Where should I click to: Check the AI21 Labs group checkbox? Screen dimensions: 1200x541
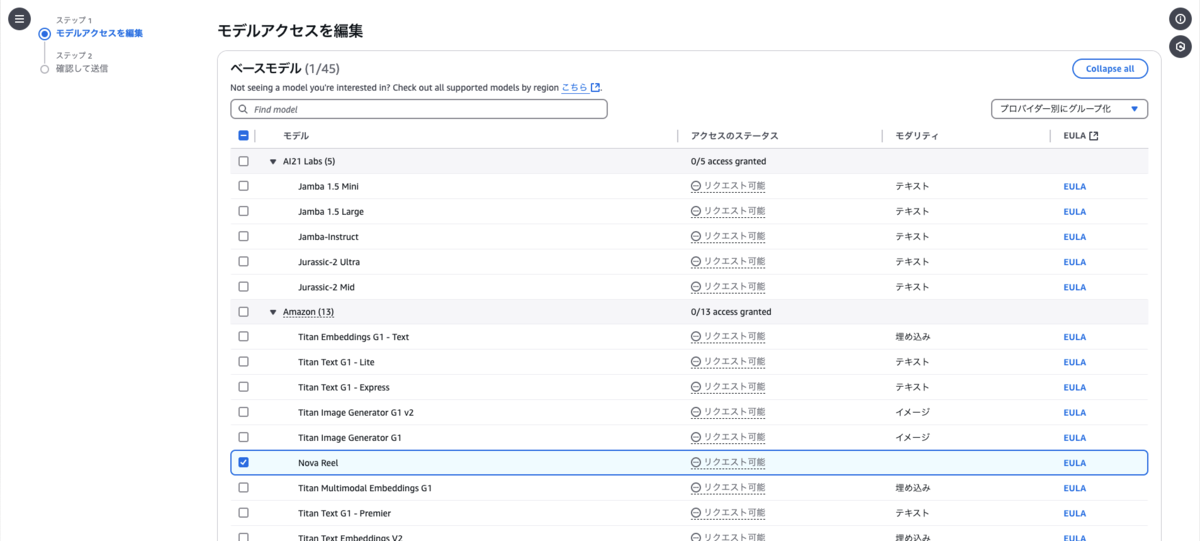(x=243, y=161)
